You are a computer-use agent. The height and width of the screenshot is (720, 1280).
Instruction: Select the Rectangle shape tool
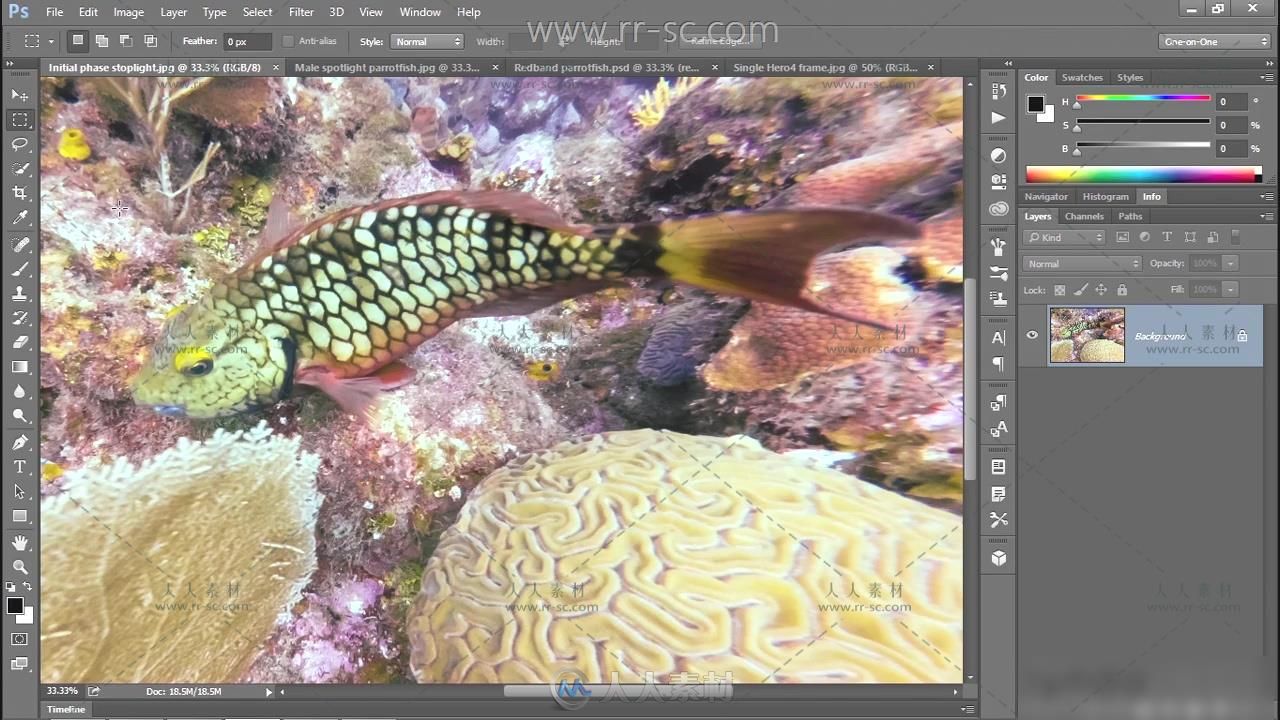pyautogui.click(x=20, y=516)
